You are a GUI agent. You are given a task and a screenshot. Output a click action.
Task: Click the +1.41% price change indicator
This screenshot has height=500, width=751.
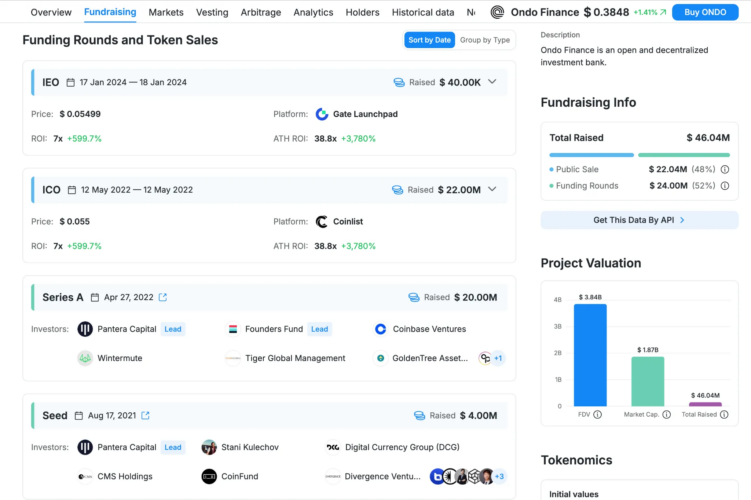click(x=649, y=12)
